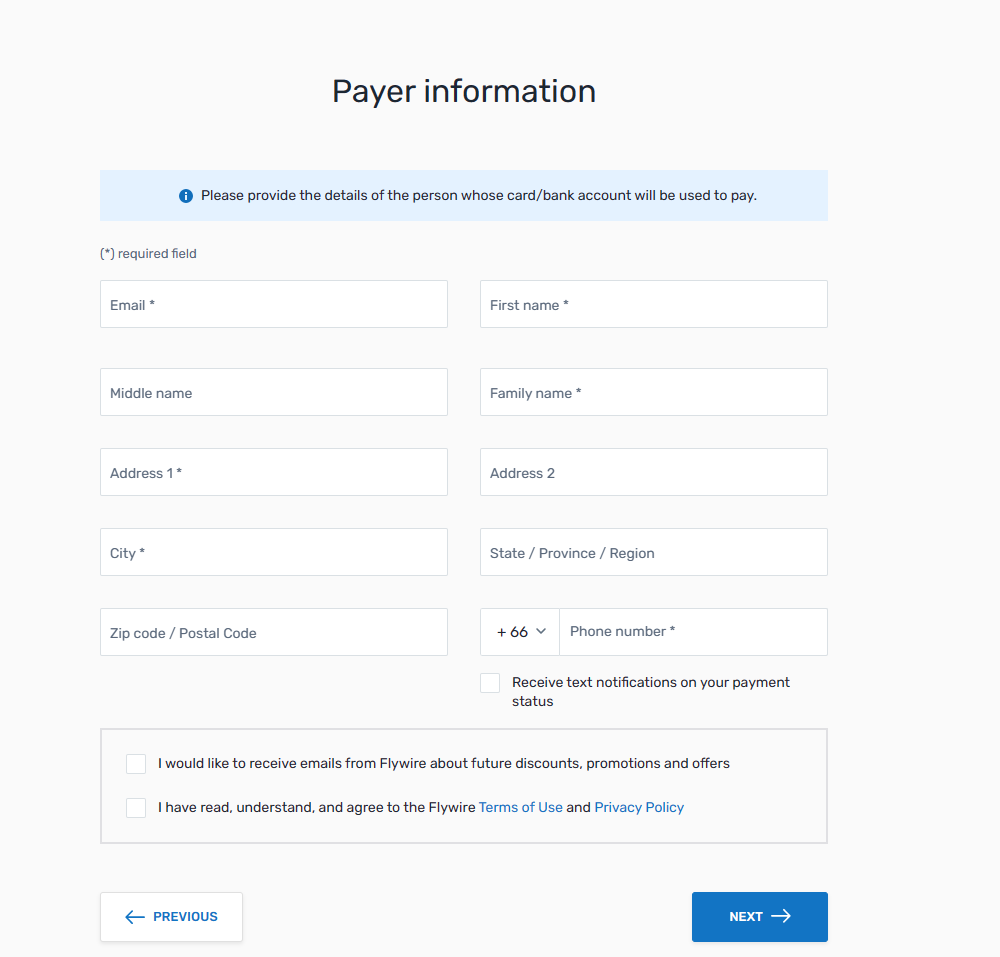This screenshot has height=957, width=1000.
Task: Tick the agree to Terms checkbox
Action: (136, 808)
